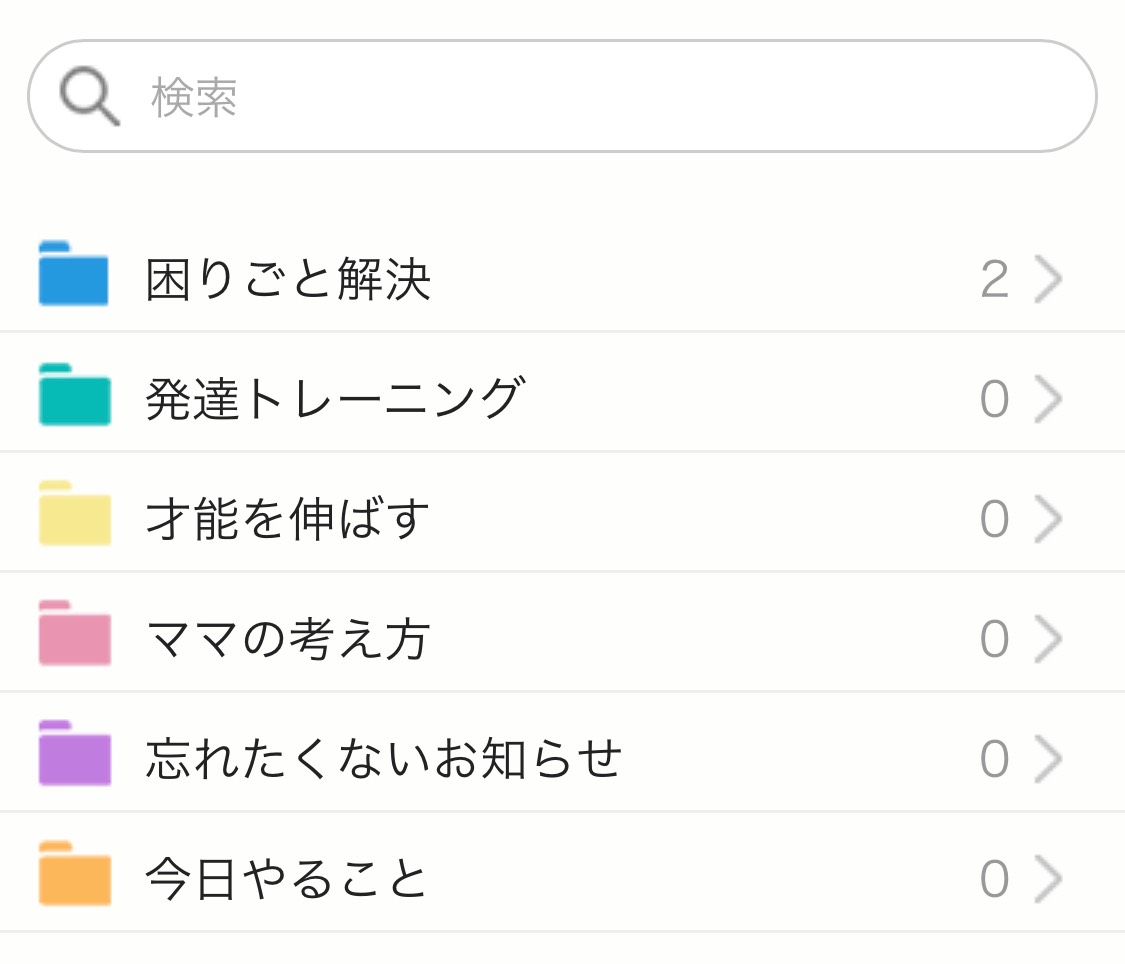Tap the chevron beside 才能を伸ばす
The image size is (1125, 964).
coord(1047,520)
